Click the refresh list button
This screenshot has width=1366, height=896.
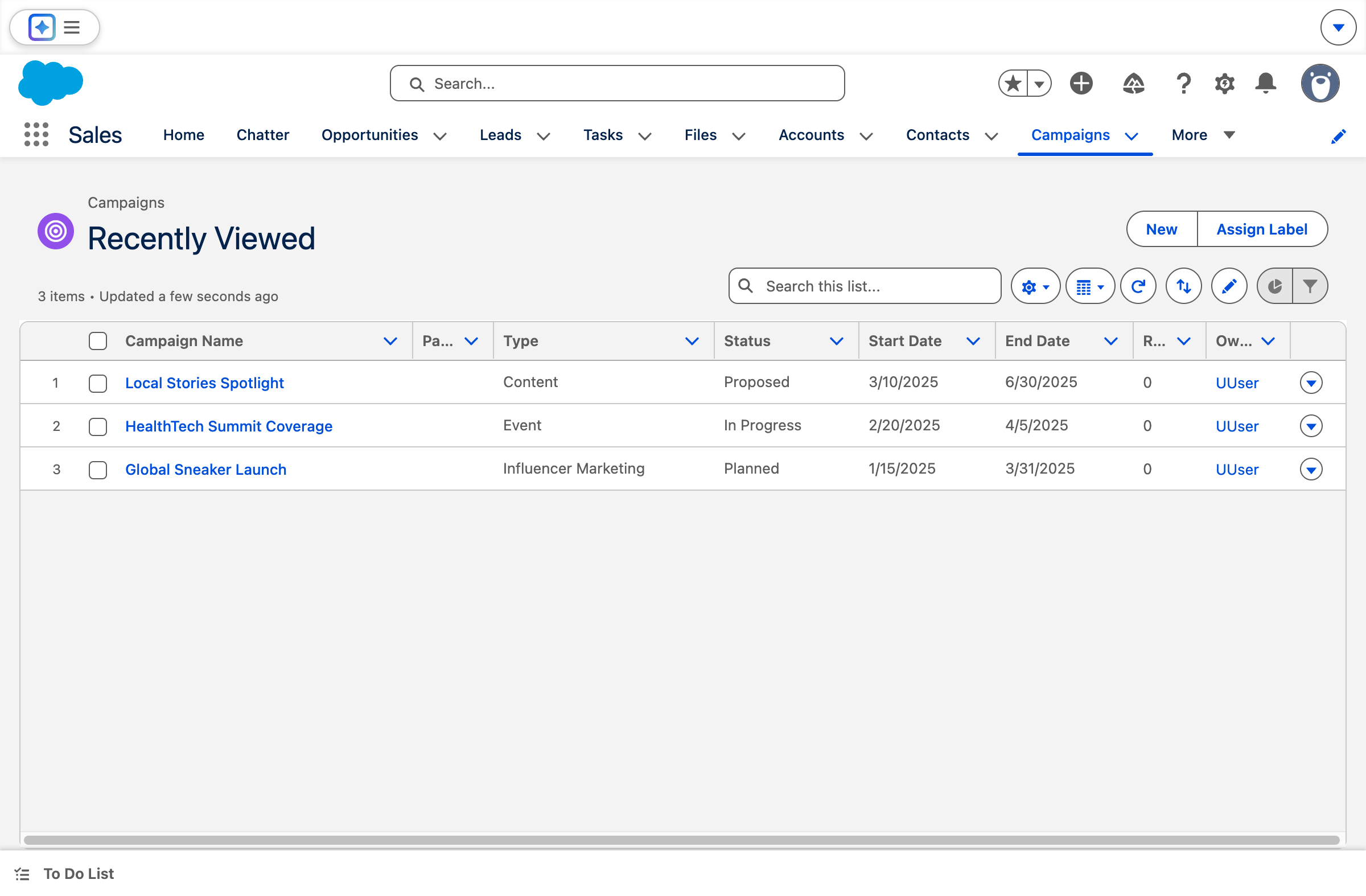pyautogui.click(x=1138, y=286)
